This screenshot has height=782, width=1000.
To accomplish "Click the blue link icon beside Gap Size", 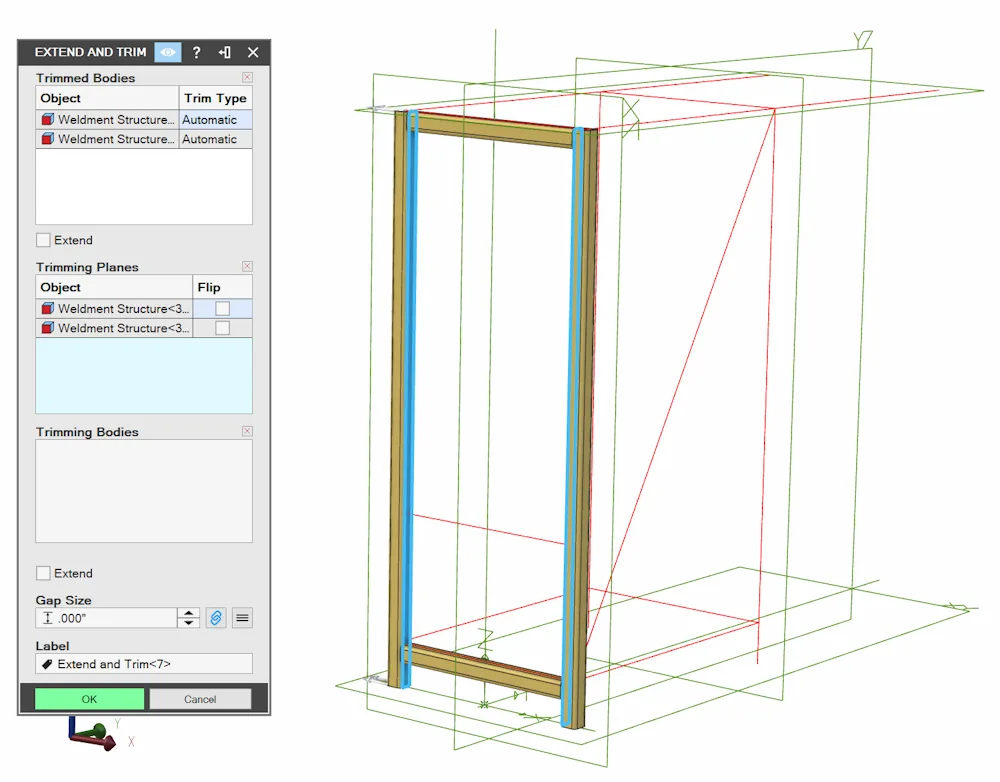I will pos(216,617).
